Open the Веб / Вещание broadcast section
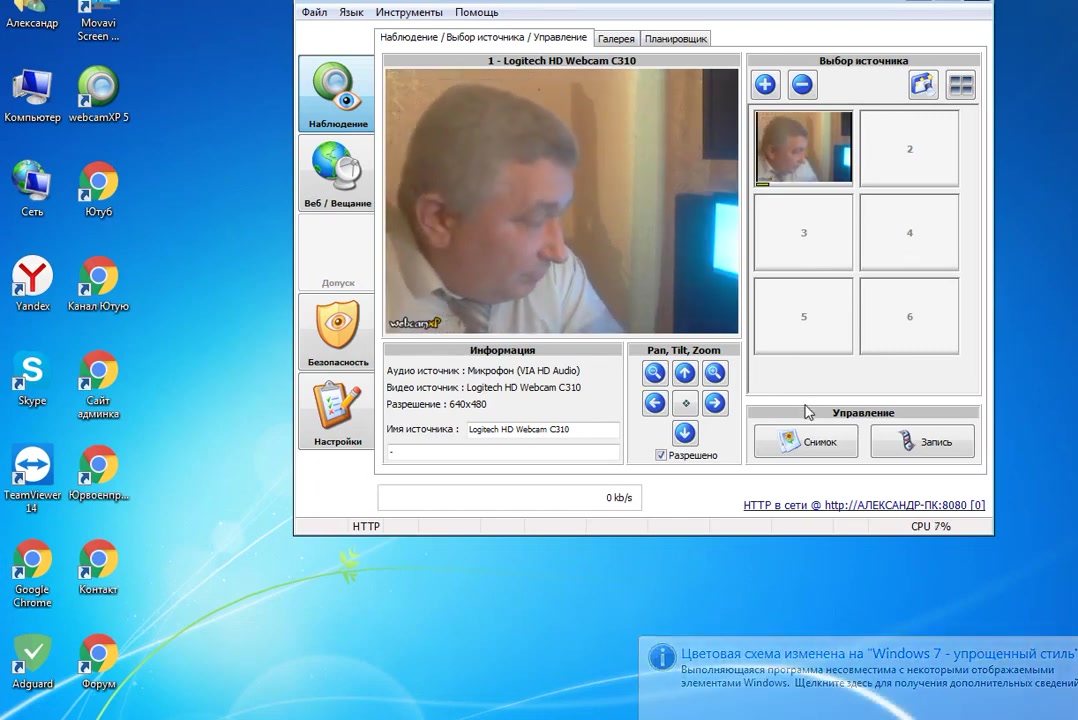Image resolution: width=1078 pixels, height=720 pixels. tap(337, 173)
